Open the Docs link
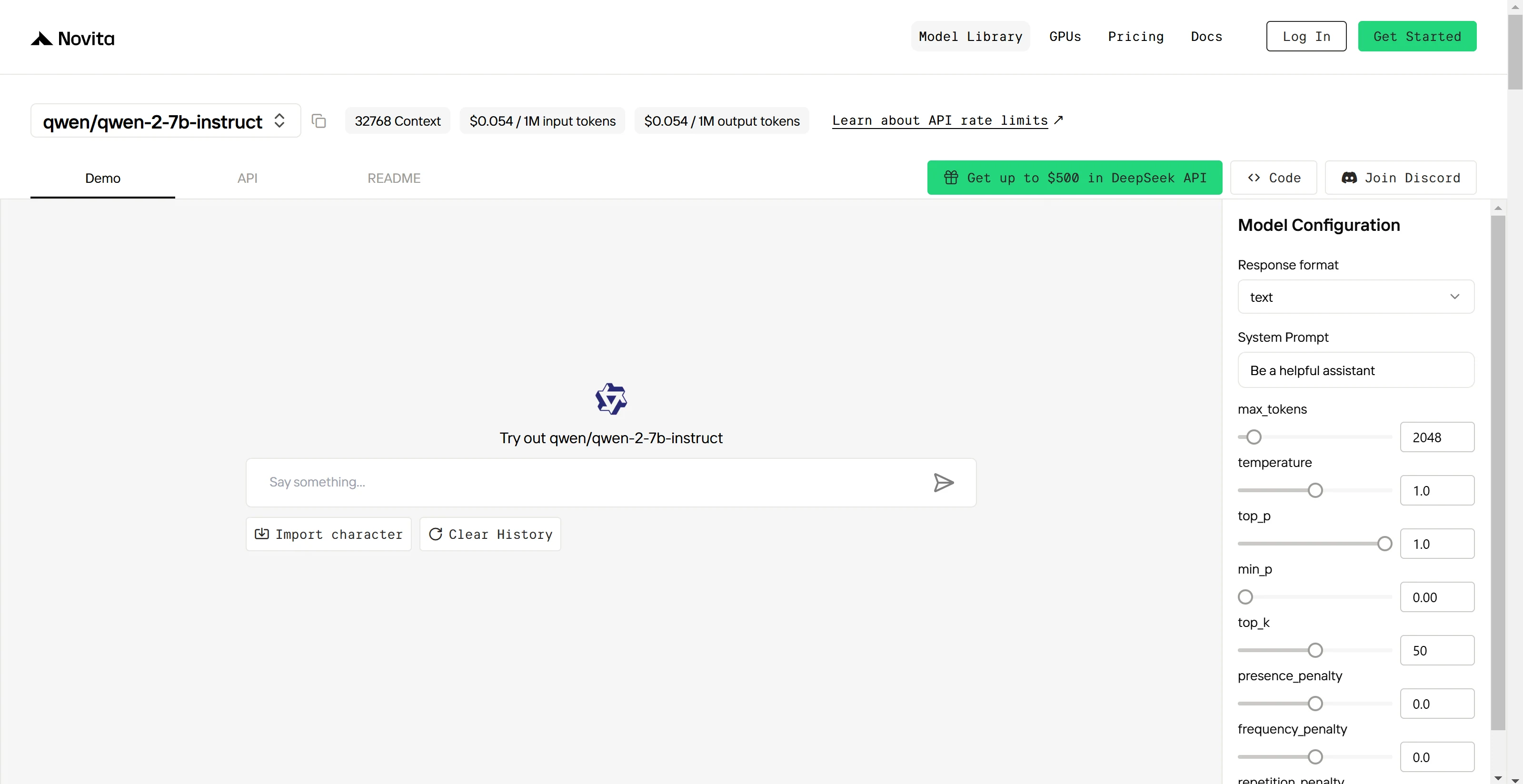 [1206, 37]
